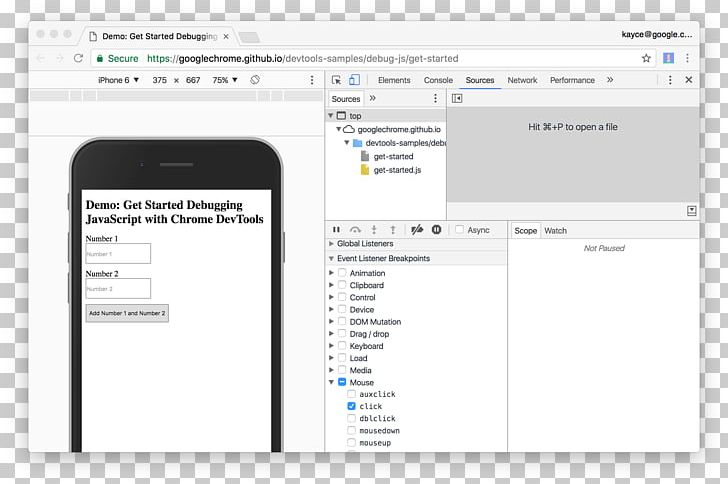
Task: Click the show console drawer icon
Action: click(x=691, y=211)
